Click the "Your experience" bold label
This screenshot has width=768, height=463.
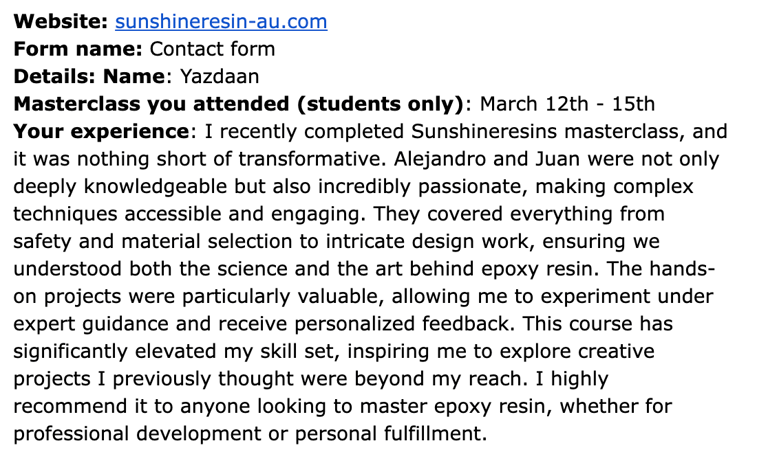(x=101, y=131)
